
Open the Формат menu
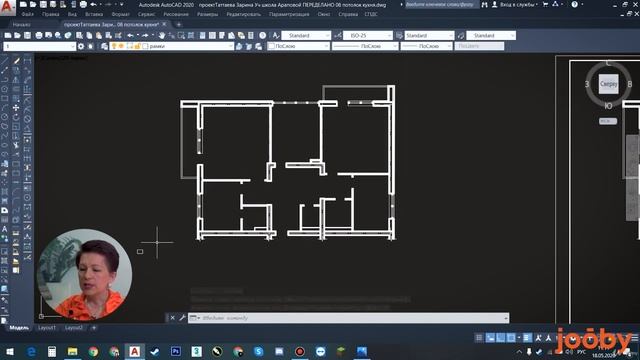click(x=120, y=14)
